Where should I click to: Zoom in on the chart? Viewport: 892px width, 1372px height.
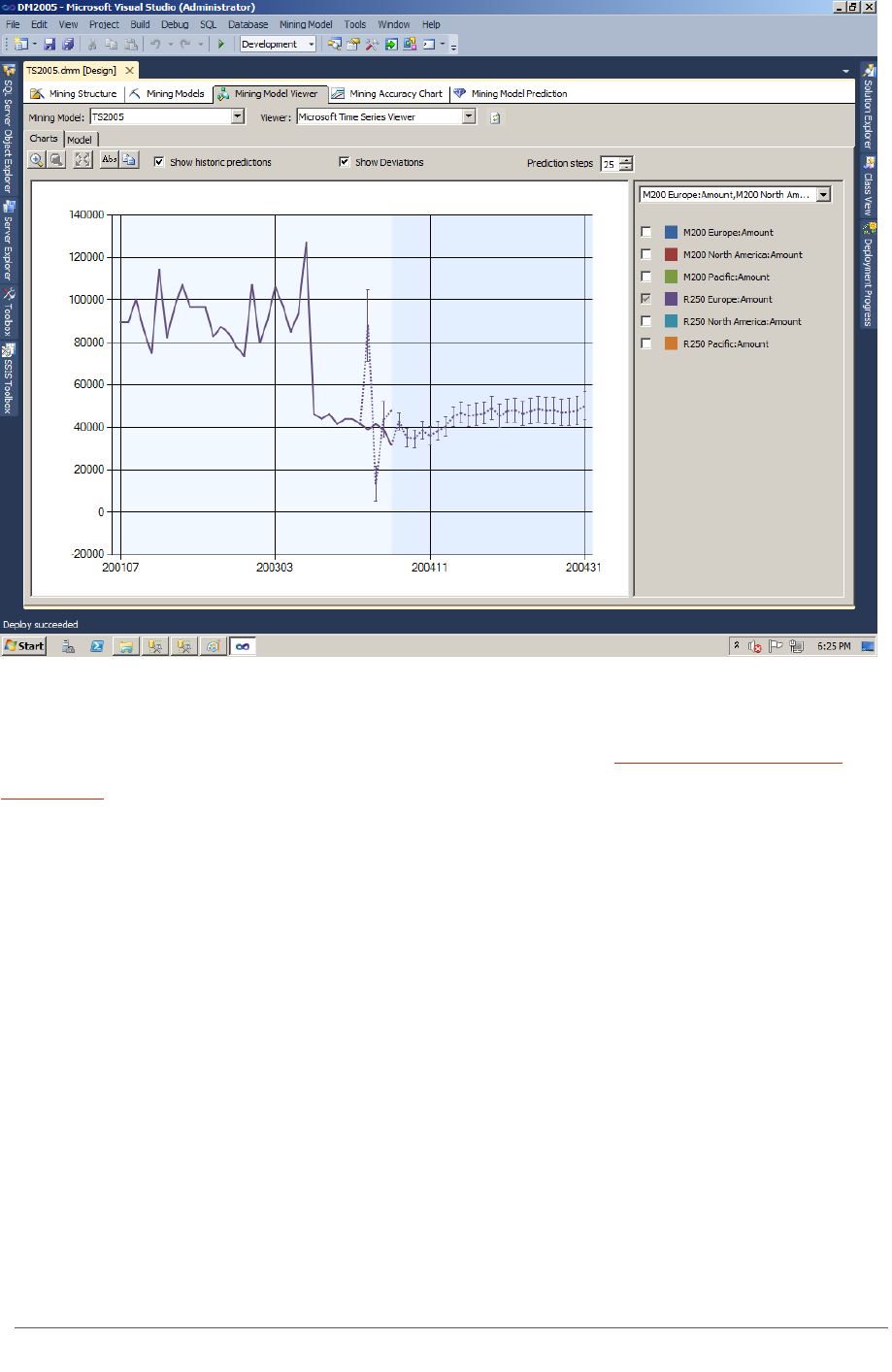(37, 160)
